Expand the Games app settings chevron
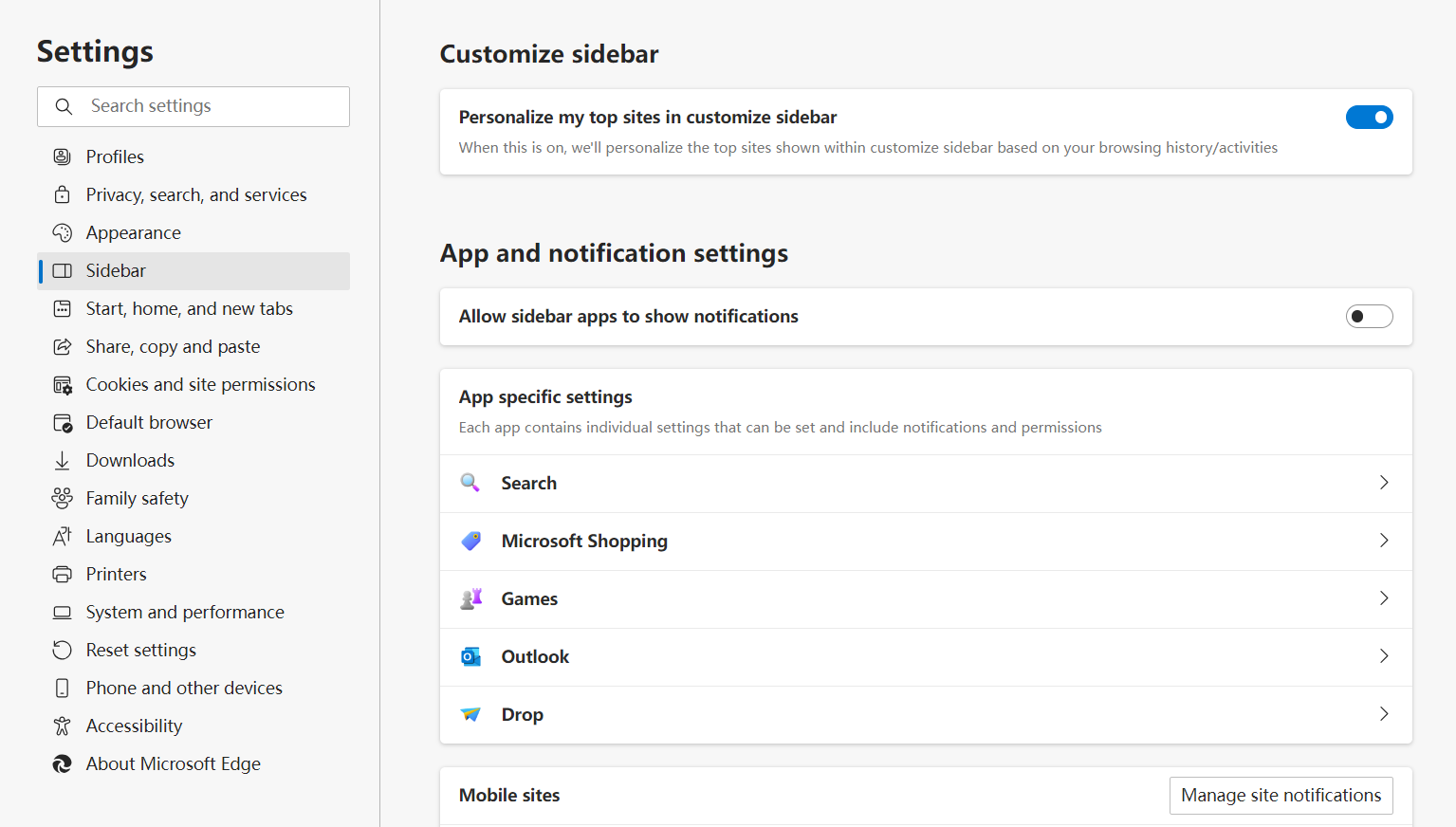 pos(1384,598)
